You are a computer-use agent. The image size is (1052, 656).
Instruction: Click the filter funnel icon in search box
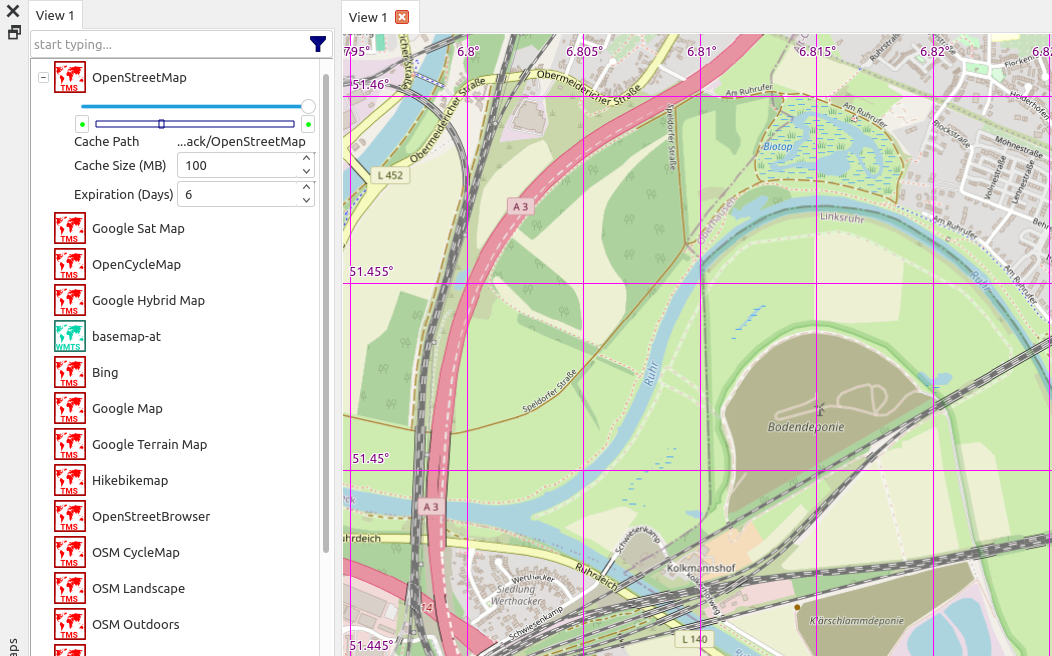(x=318, y=44)
